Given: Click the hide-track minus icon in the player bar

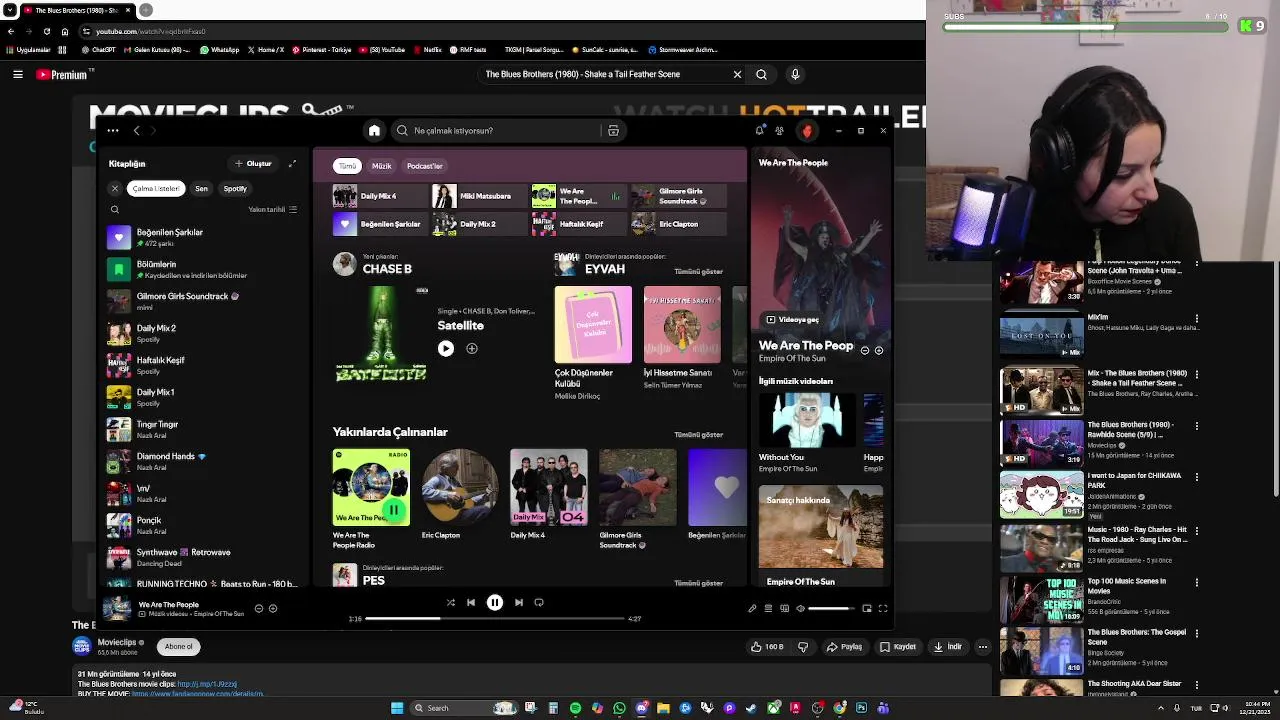Looking at the screenshot, I should click(x=258, y=609).
